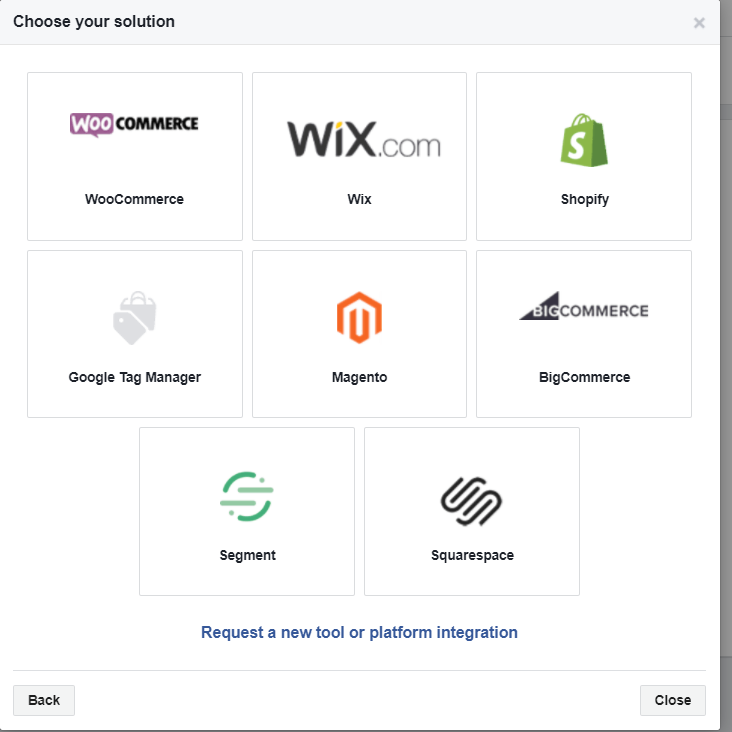The image size is (732, 732).
Task: Select the orange Magento logo
Action: (x=359, y=317)
